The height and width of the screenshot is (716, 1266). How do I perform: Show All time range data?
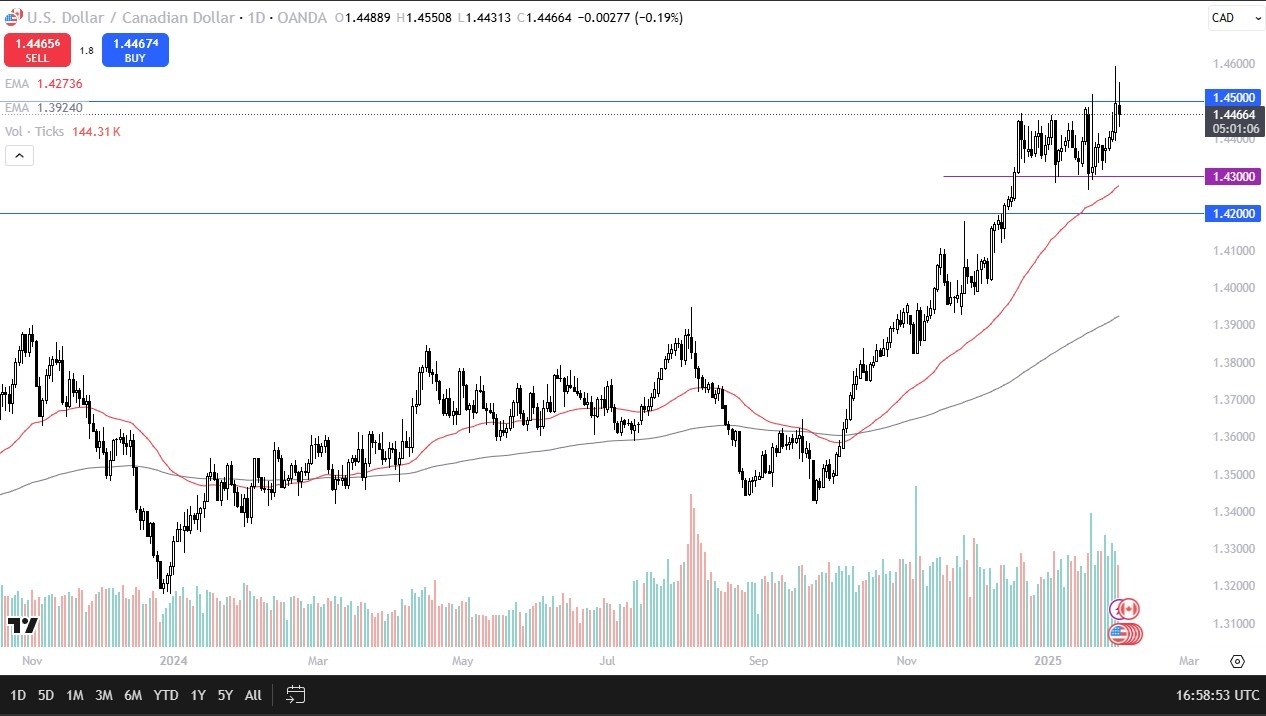[253, 695]
